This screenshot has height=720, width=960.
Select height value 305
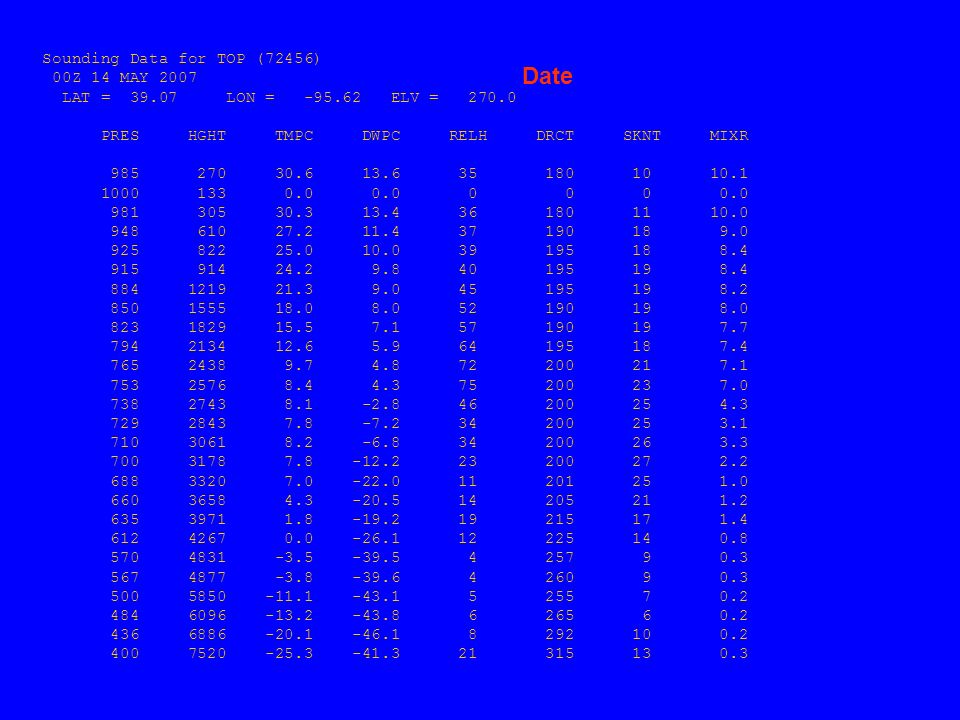(x=212, y=212)
